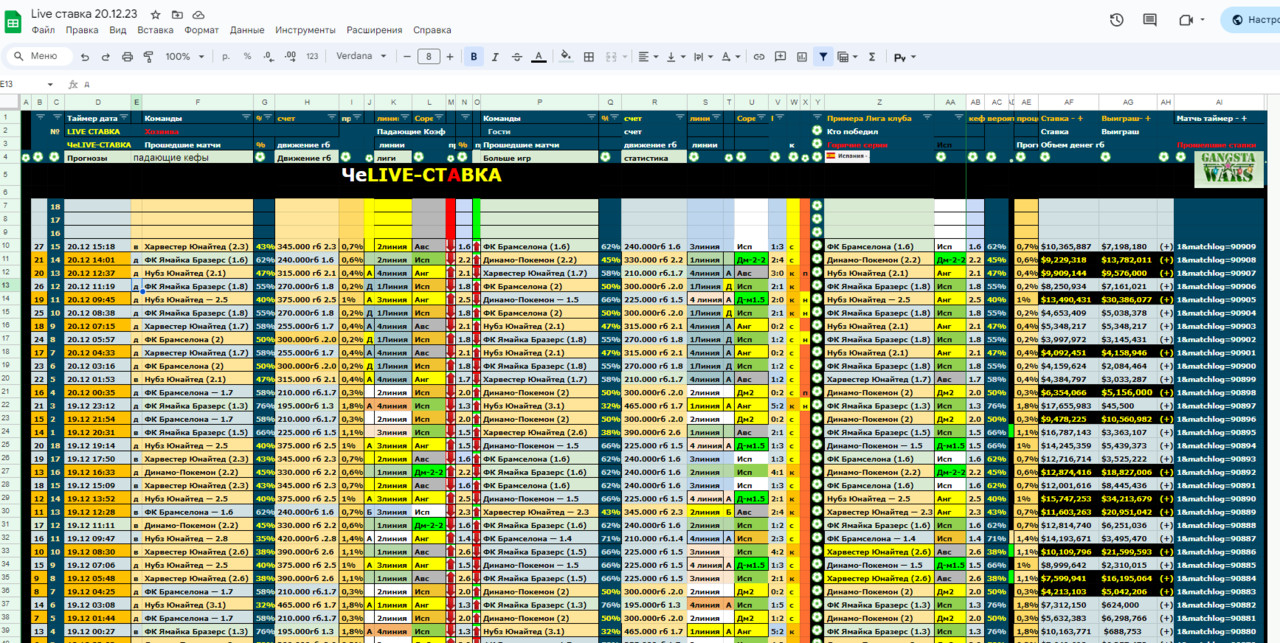Activate the paint format roller
This screenshot has width=1280, height=643.
click(148, 57)
